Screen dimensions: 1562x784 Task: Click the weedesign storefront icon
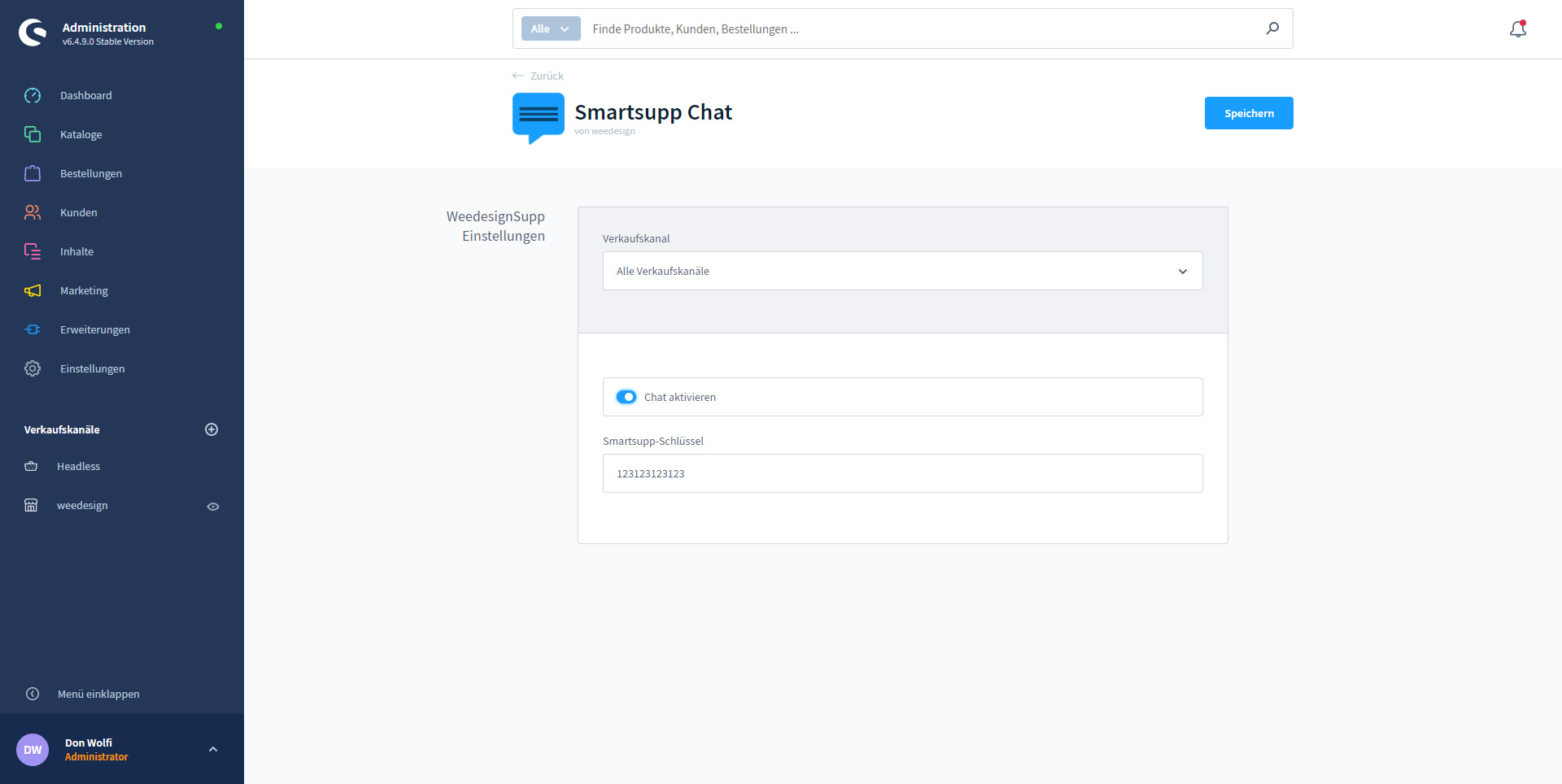[31, 505]
